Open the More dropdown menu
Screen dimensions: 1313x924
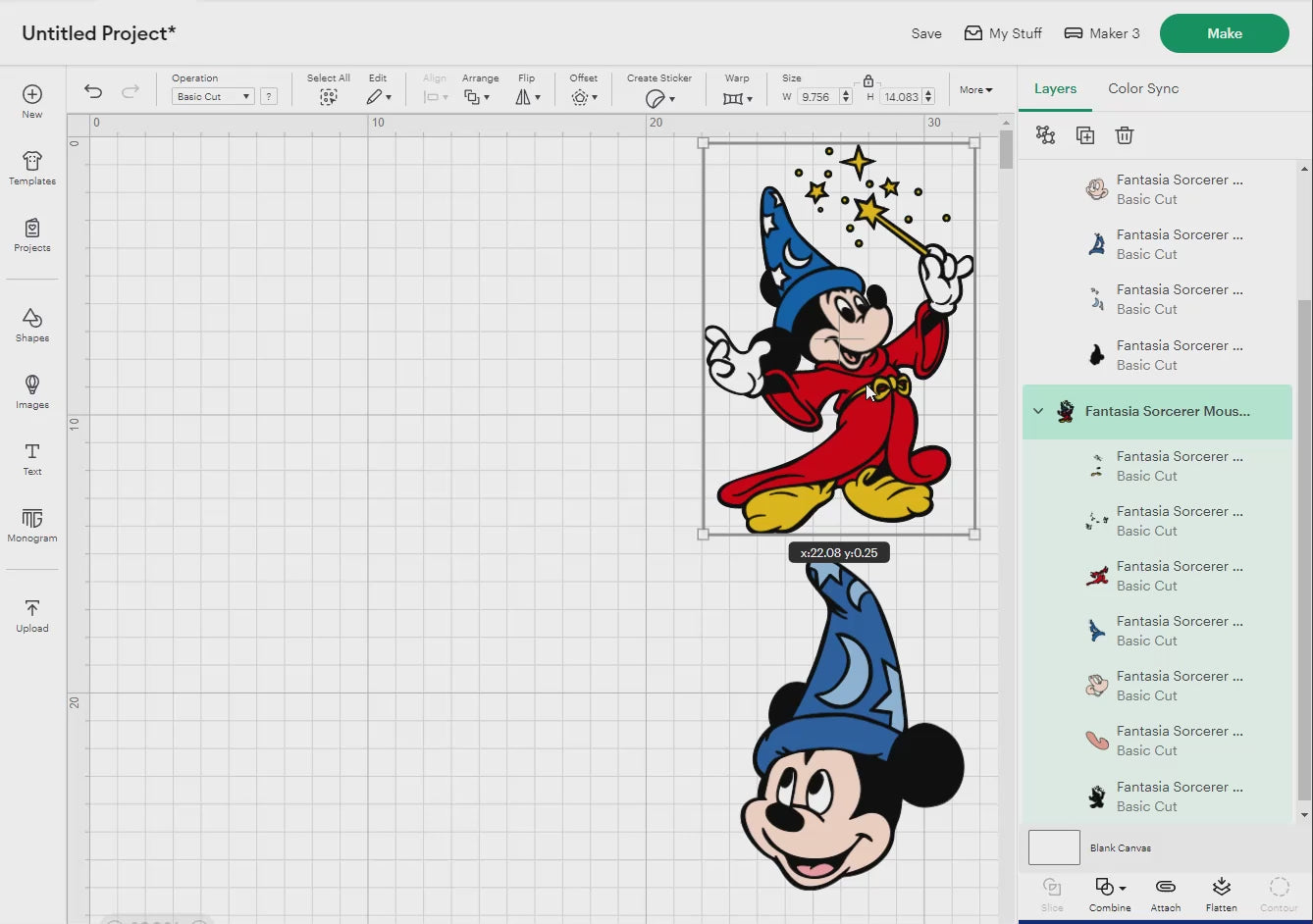(x=975, y=89)
